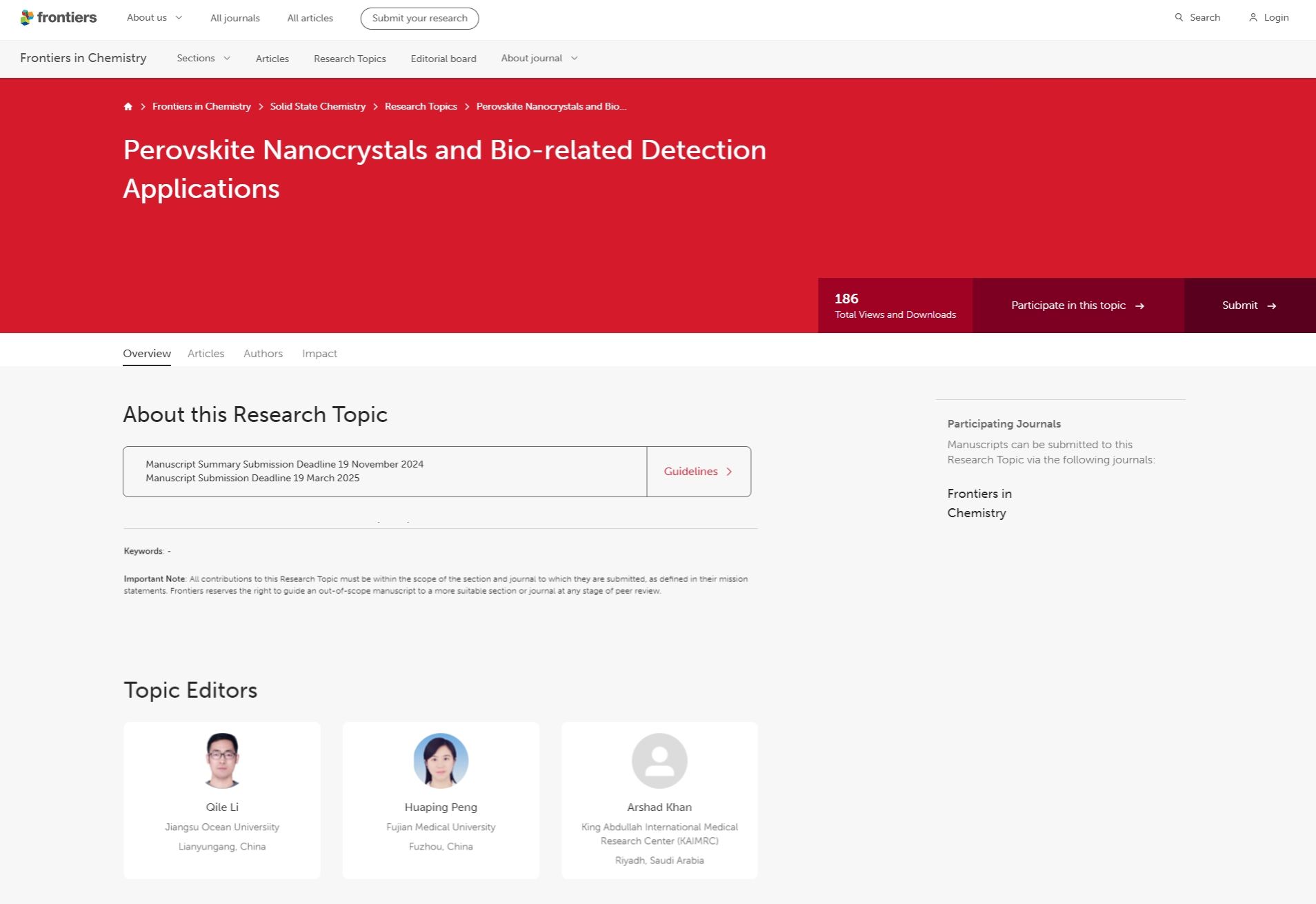Switch to the Impact tab

coord(319,354)
